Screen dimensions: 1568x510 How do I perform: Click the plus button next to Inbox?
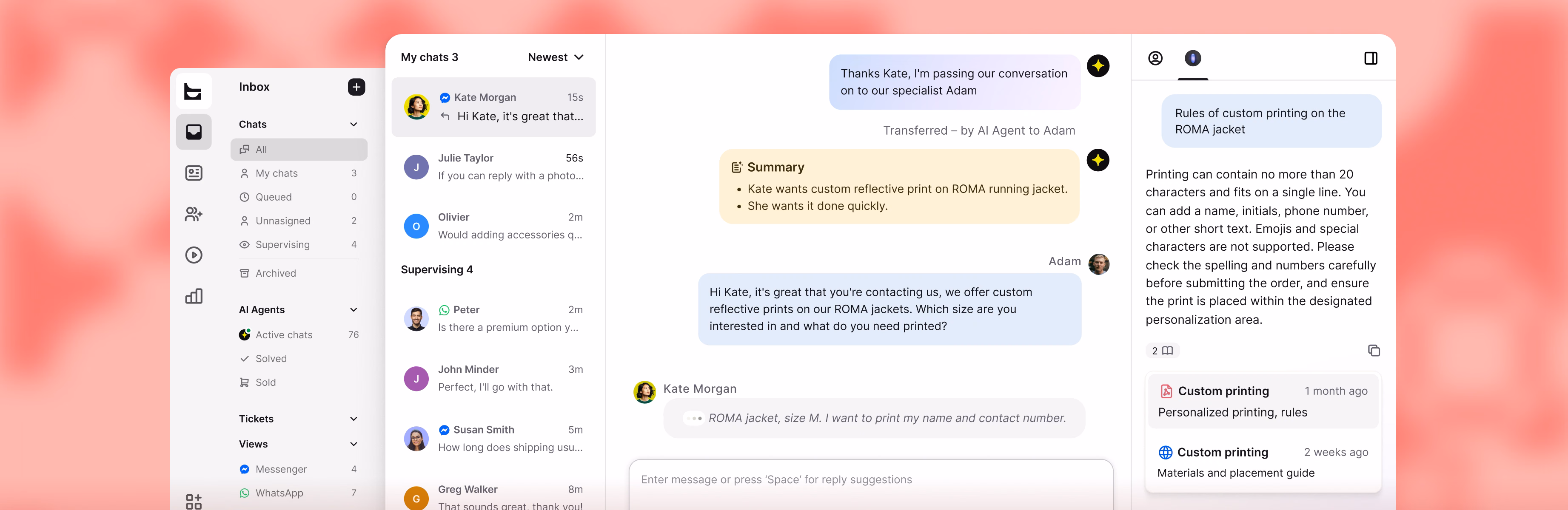(x=357, y=87)
